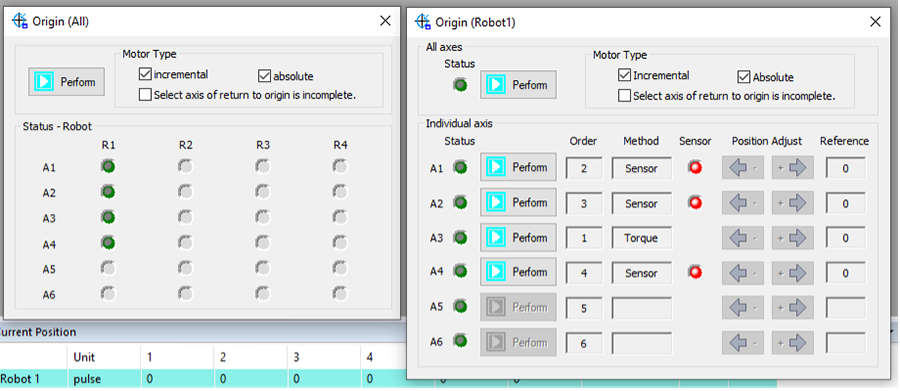This screenshot has width=900, height=391.
Task: Click the All axes status LED
Action: [x=460, y=85]
